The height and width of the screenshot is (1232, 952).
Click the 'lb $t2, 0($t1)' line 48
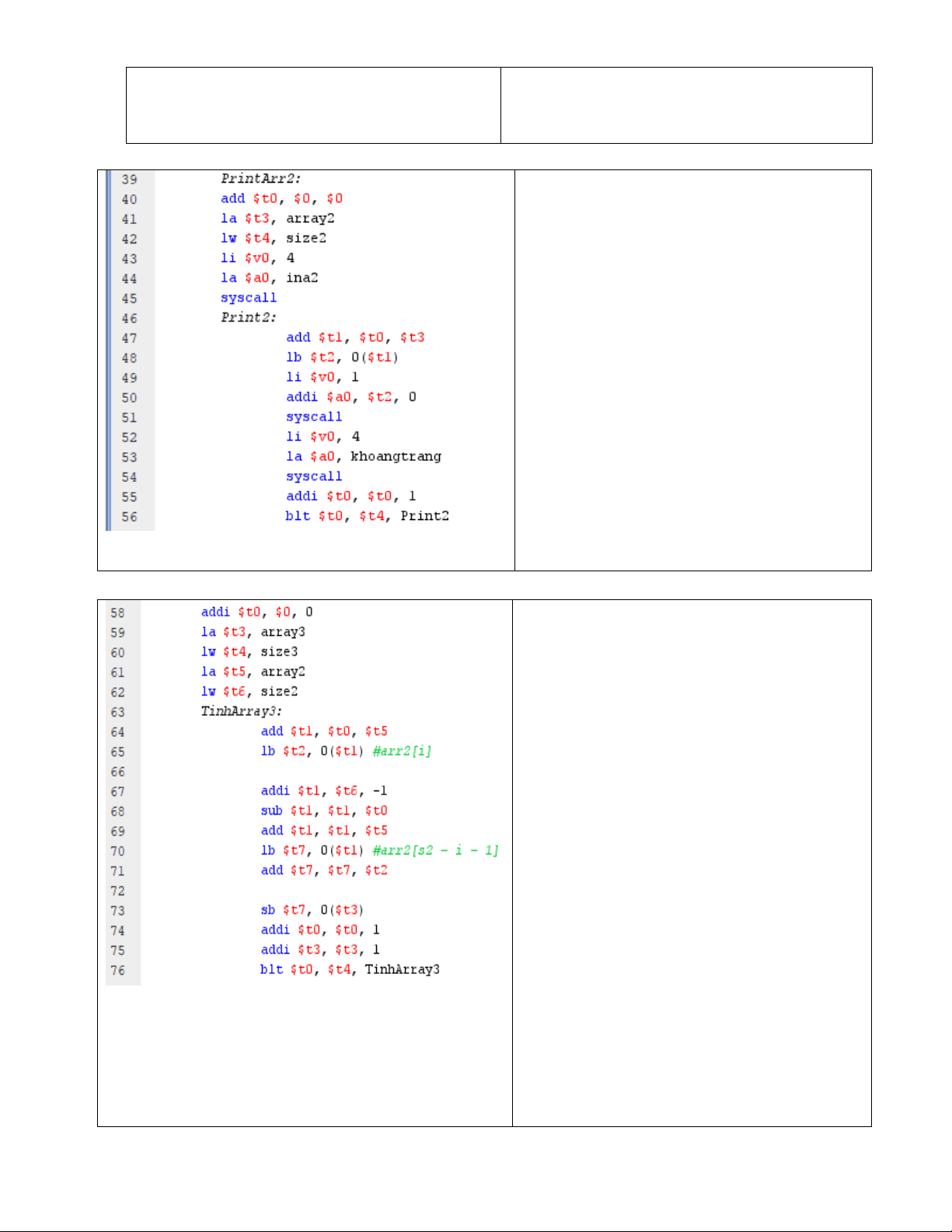pos(342,358)
